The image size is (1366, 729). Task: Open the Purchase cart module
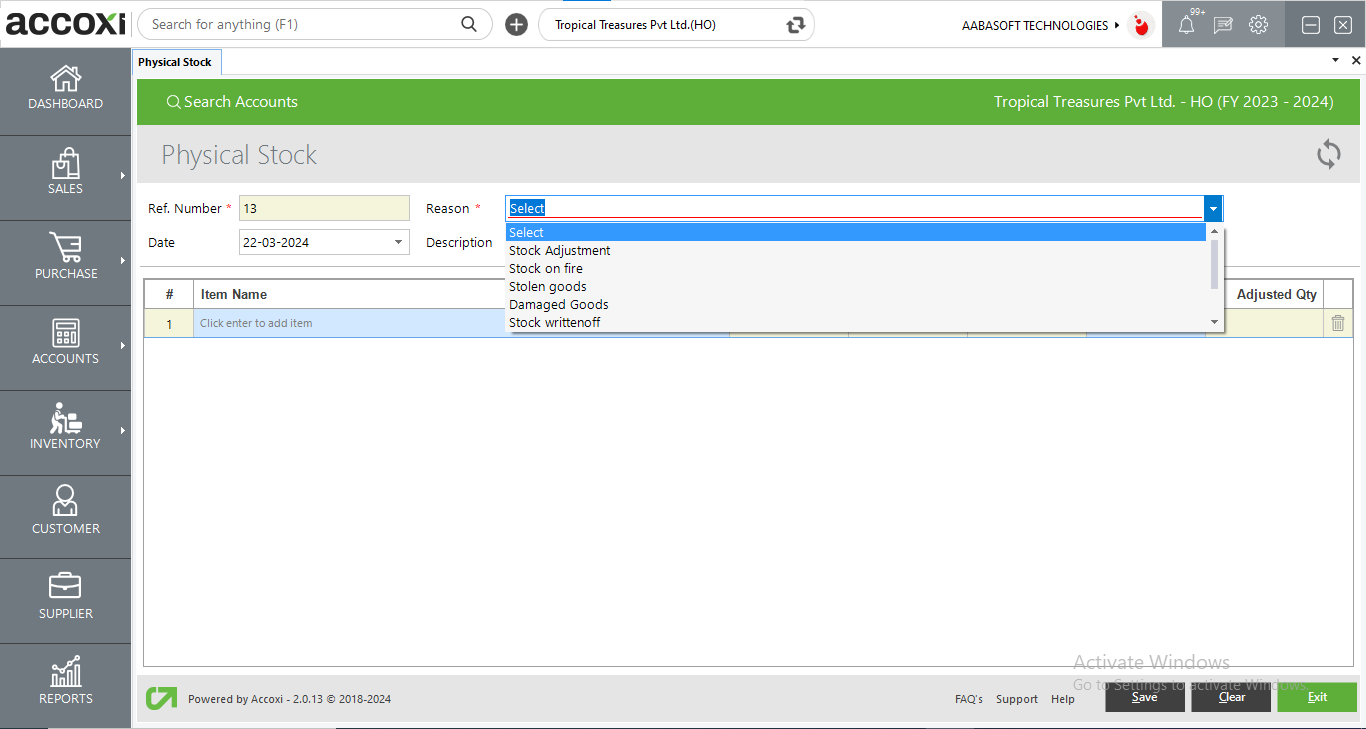65,249
